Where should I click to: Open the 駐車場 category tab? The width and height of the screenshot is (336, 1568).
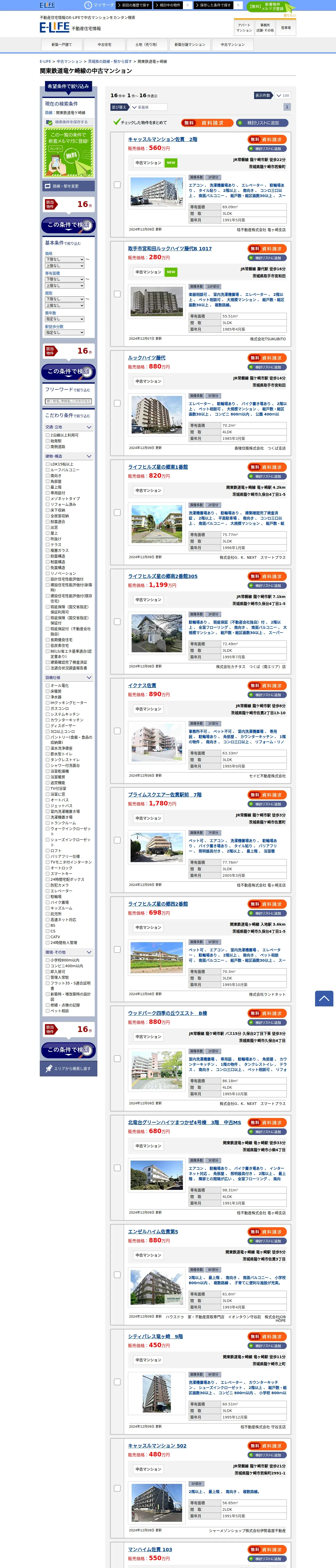tap(285, 27)
